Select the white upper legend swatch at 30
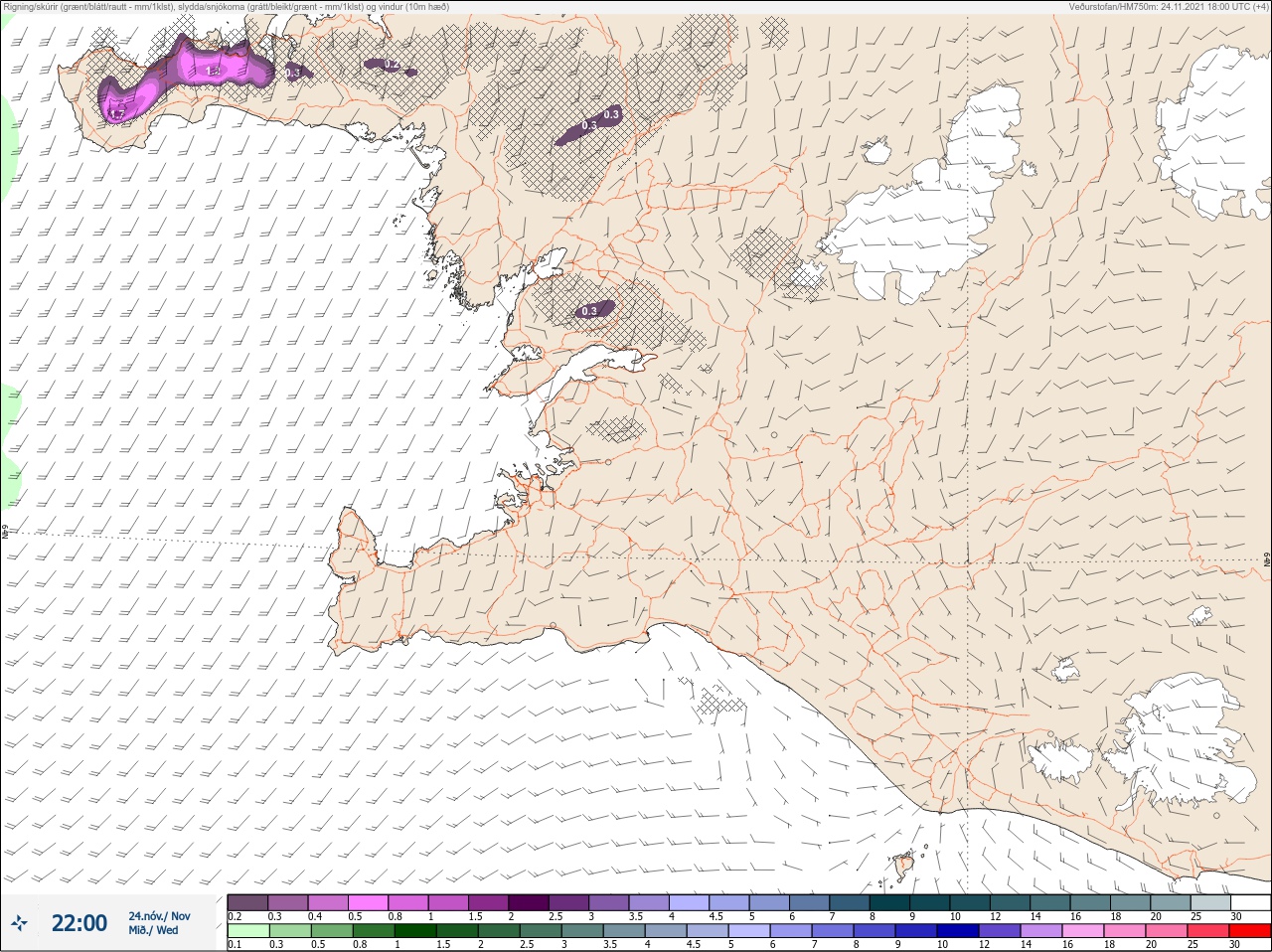 click(1251, 902)
